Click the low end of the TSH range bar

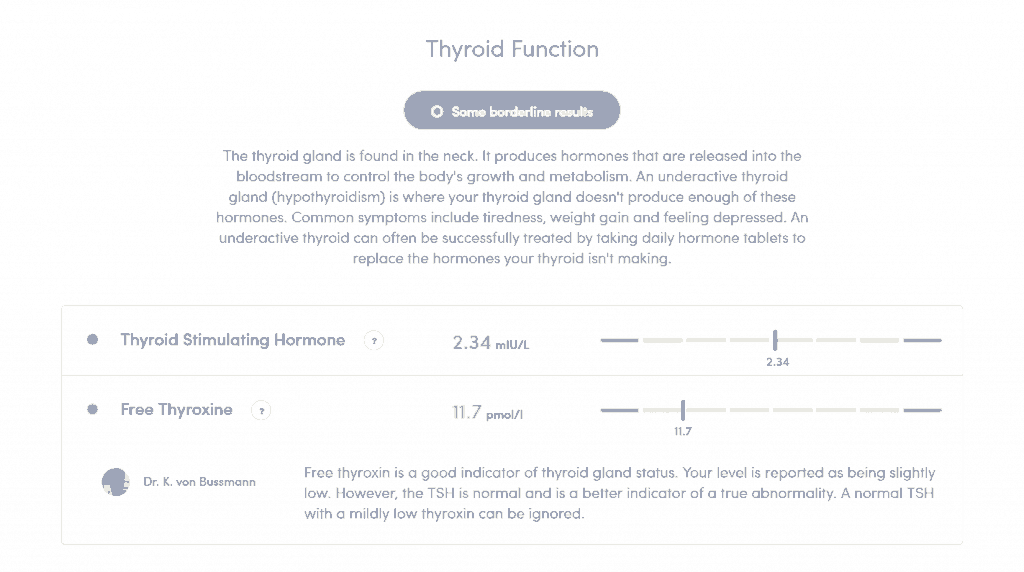619,340
